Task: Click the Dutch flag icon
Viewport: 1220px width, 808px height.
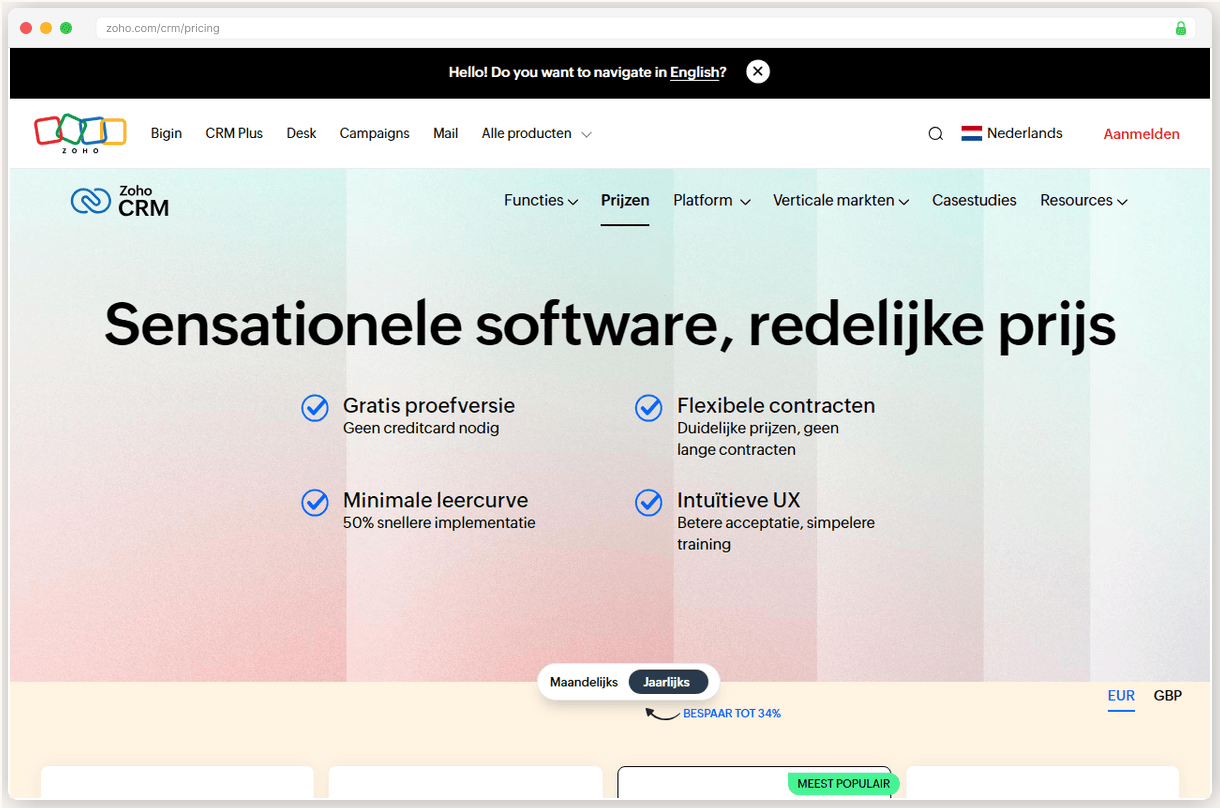Action: pyautogui.click(x=970, y=132)
